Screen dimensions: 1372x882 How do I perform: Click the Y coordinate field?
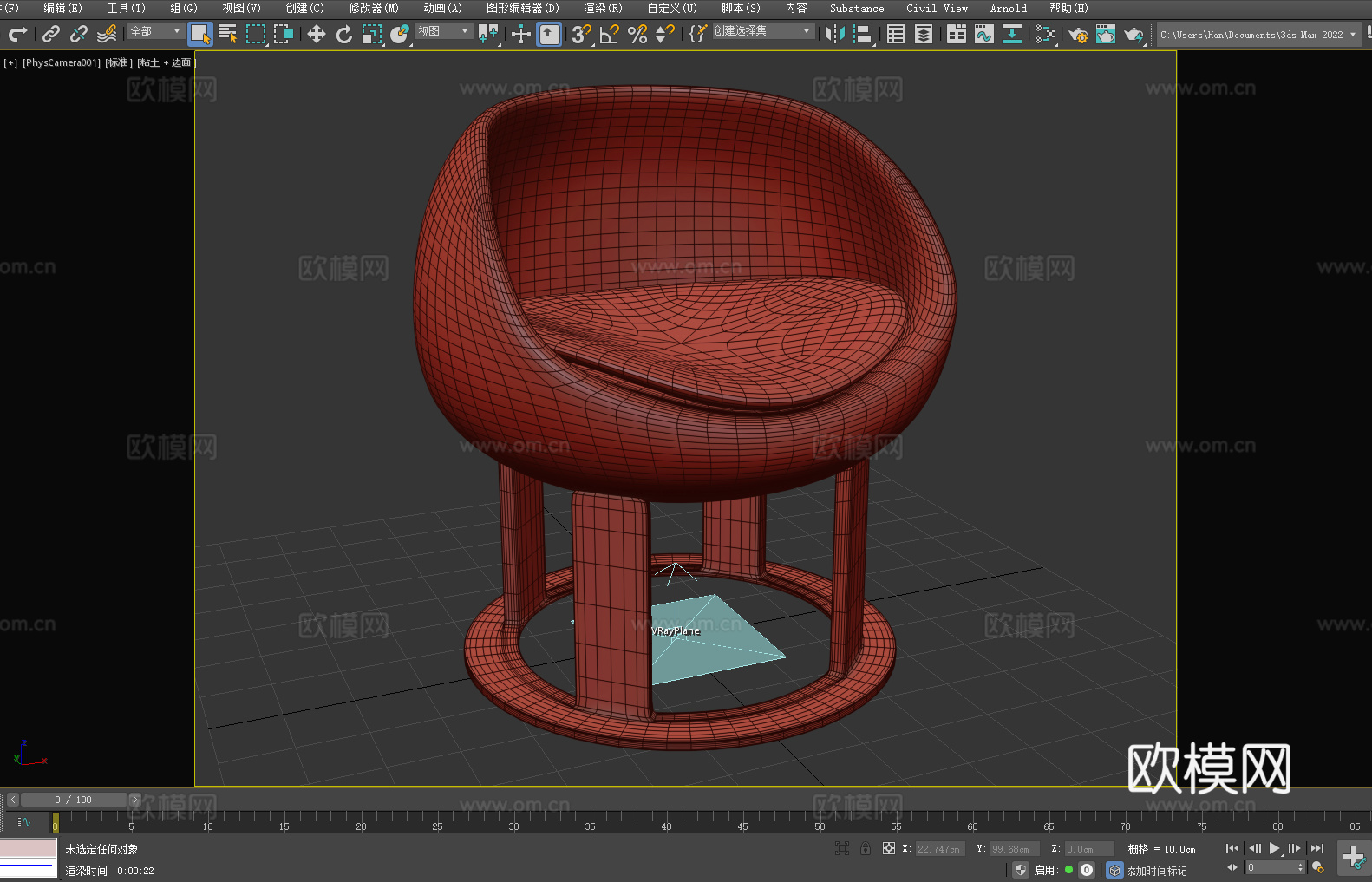tap(1015, 849)
